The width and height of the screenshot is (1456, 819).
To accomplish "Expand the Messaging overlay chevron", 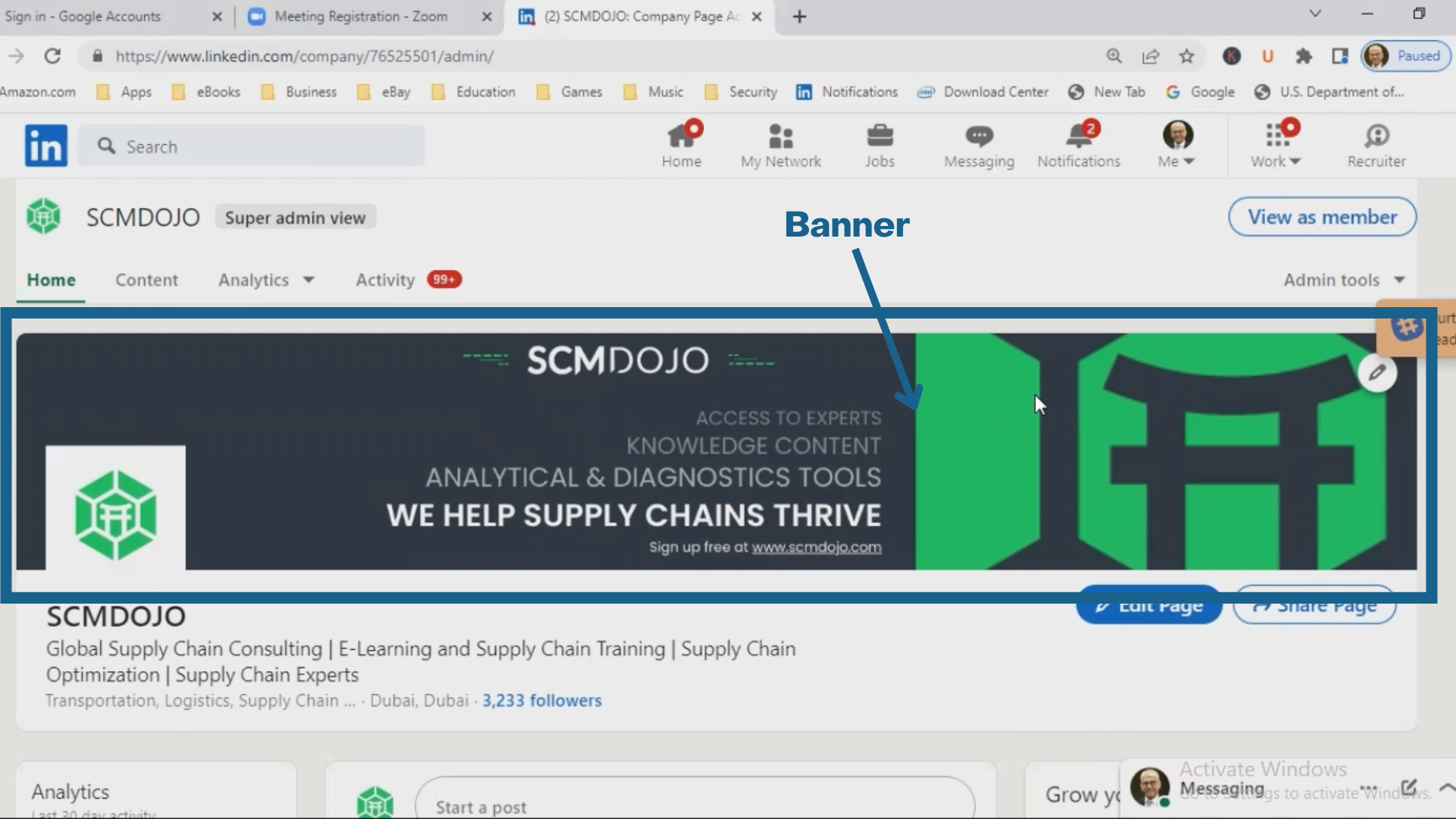I will tap(1445, 787).
